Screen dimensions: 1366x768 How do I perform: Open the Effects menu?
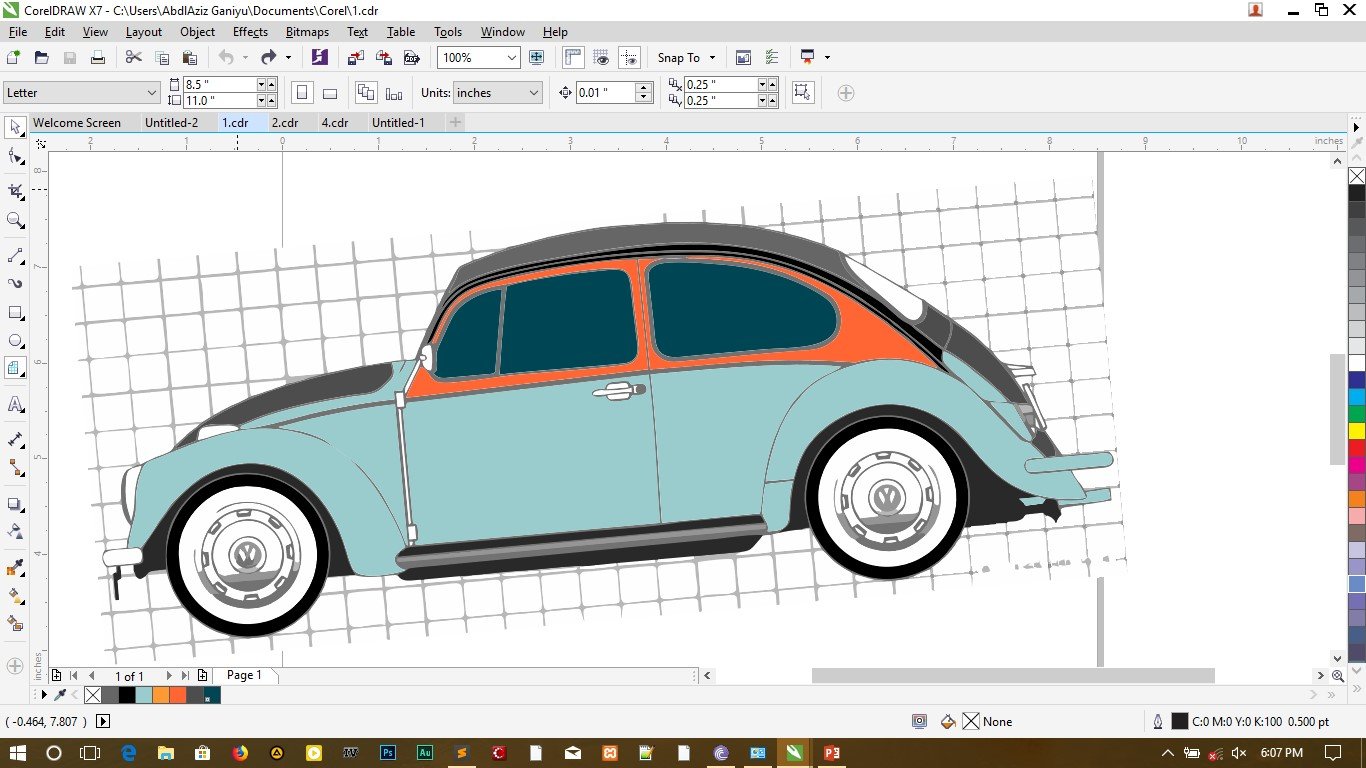click(250, 32)
